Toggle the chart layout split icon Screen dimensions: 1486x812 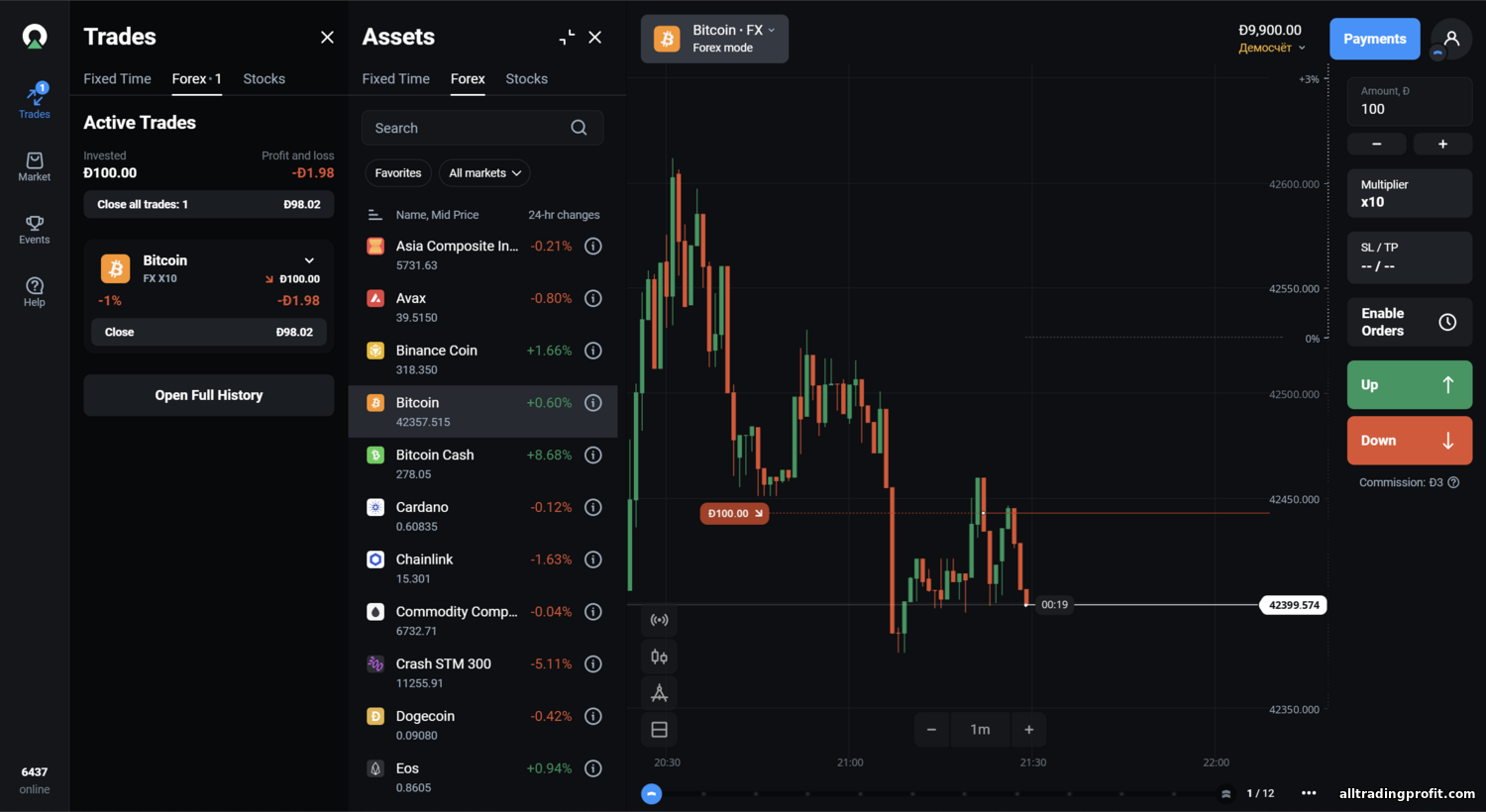coord(659,730)
